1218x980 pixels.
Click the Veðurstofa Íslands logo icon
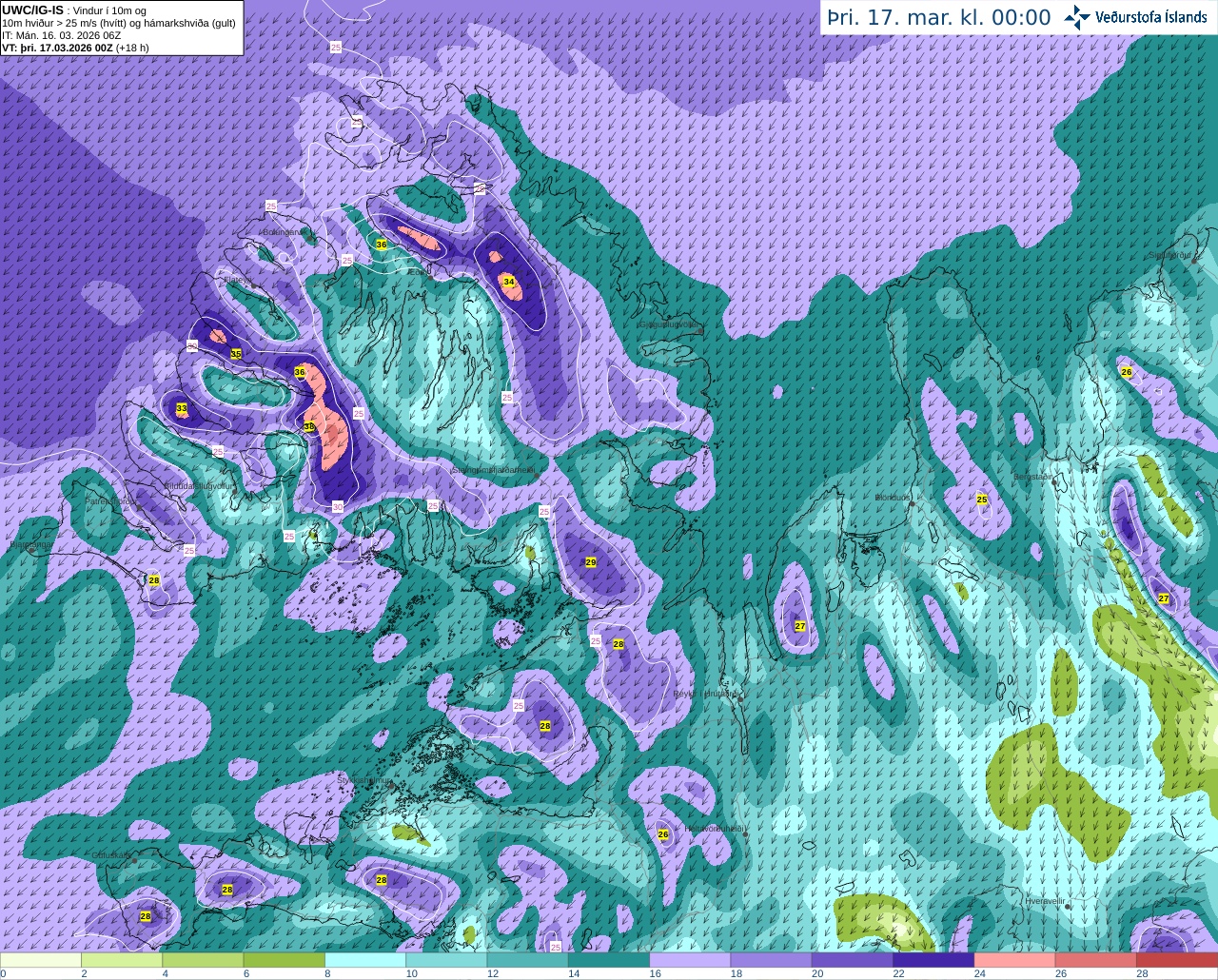(1076, 17)
